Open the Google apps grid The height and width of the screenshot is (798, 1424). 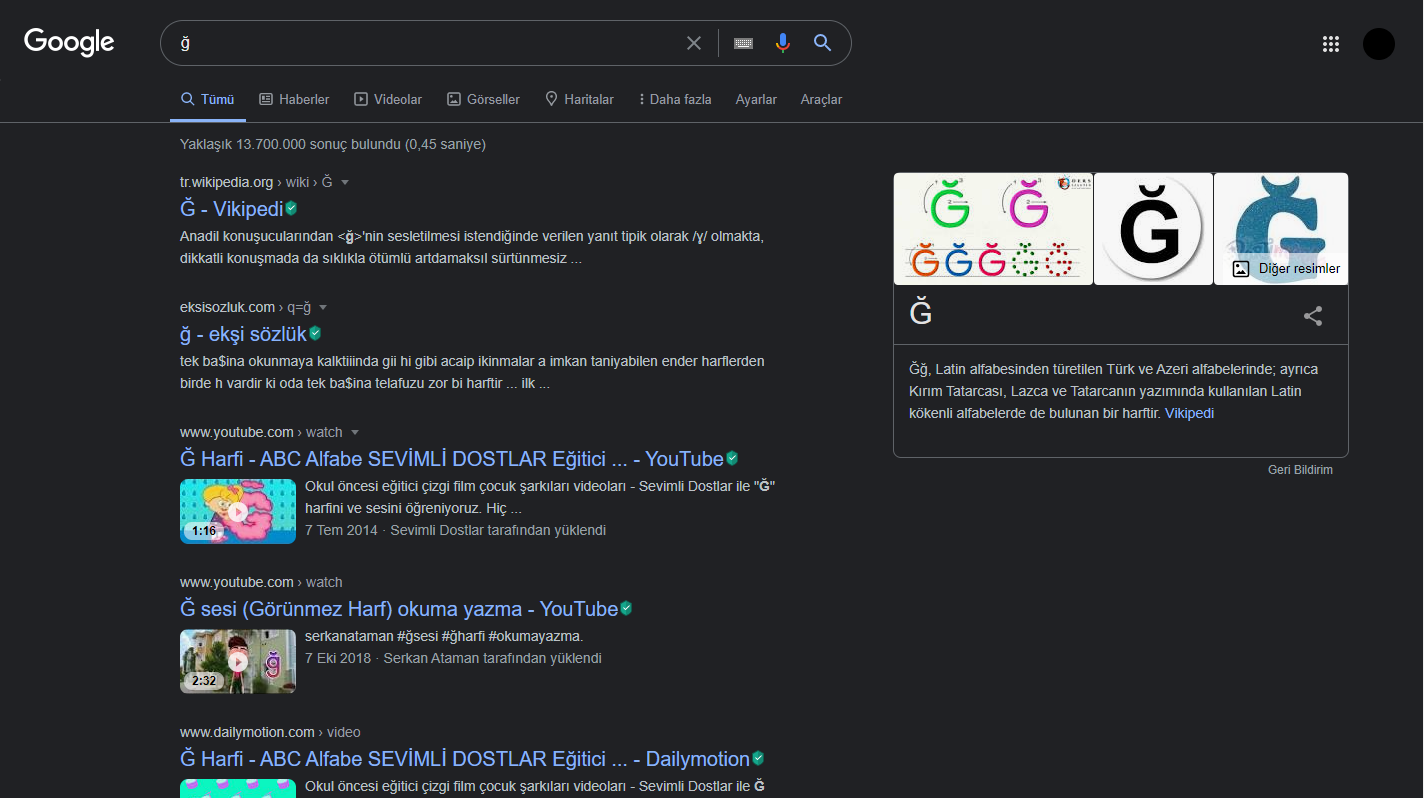point(1331,44)
